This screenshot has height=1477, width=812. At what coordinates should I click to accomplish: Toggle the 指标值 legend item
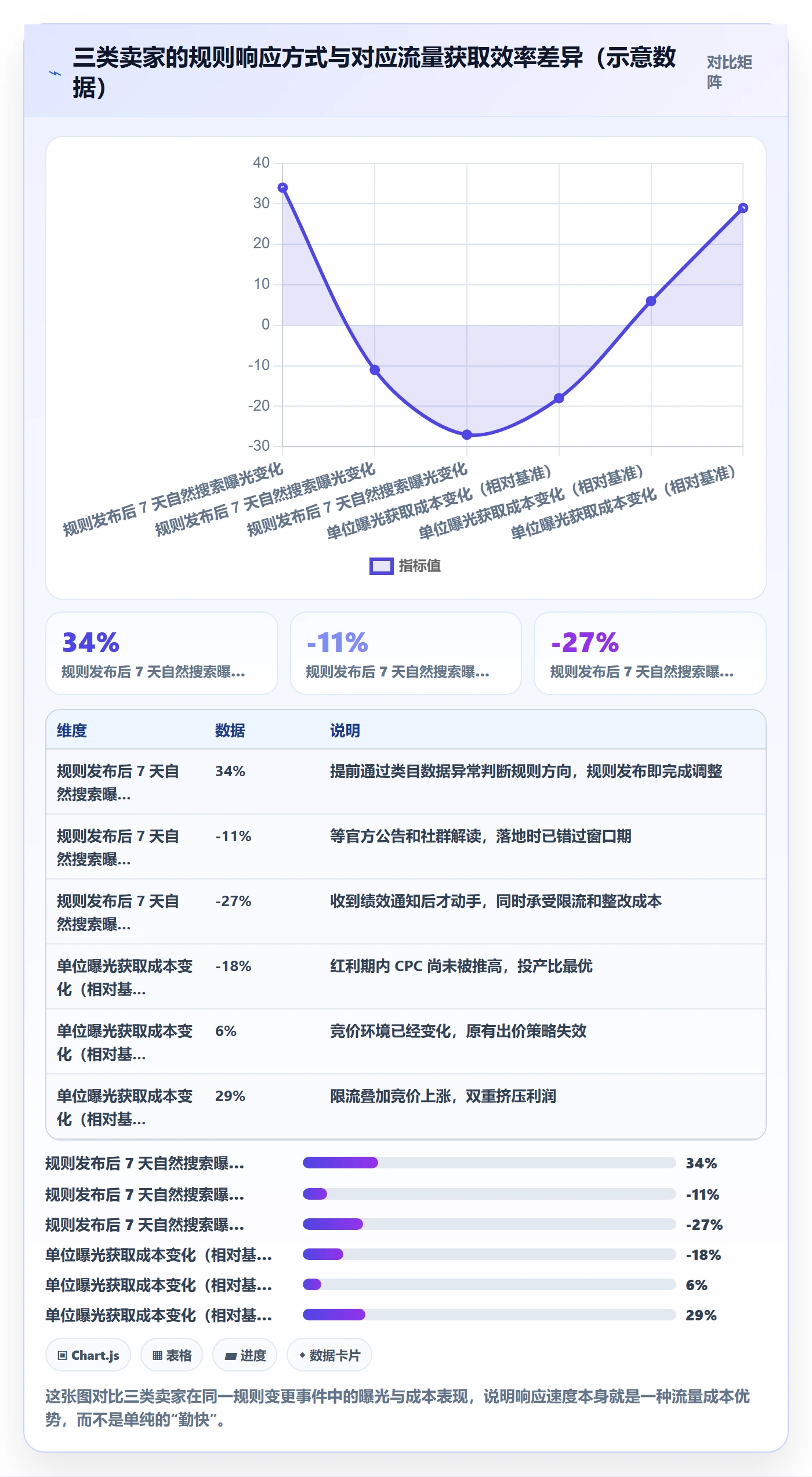[x=405, y=566]
